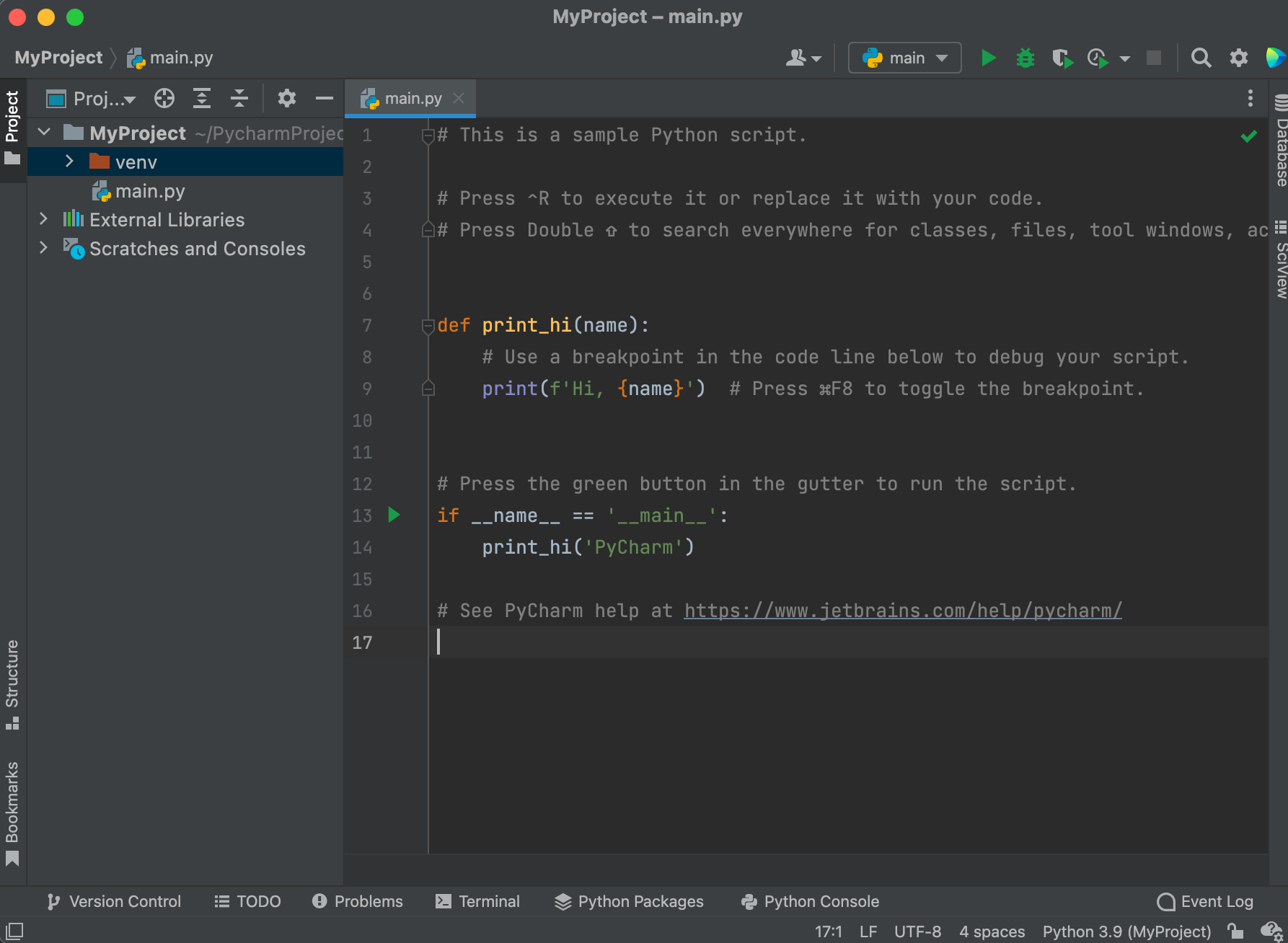Image resolution: width=1288 pixels, height=943 pixels.
Task: Collapse the print_hi function fold marker
Action: click(x=428, y=326)
